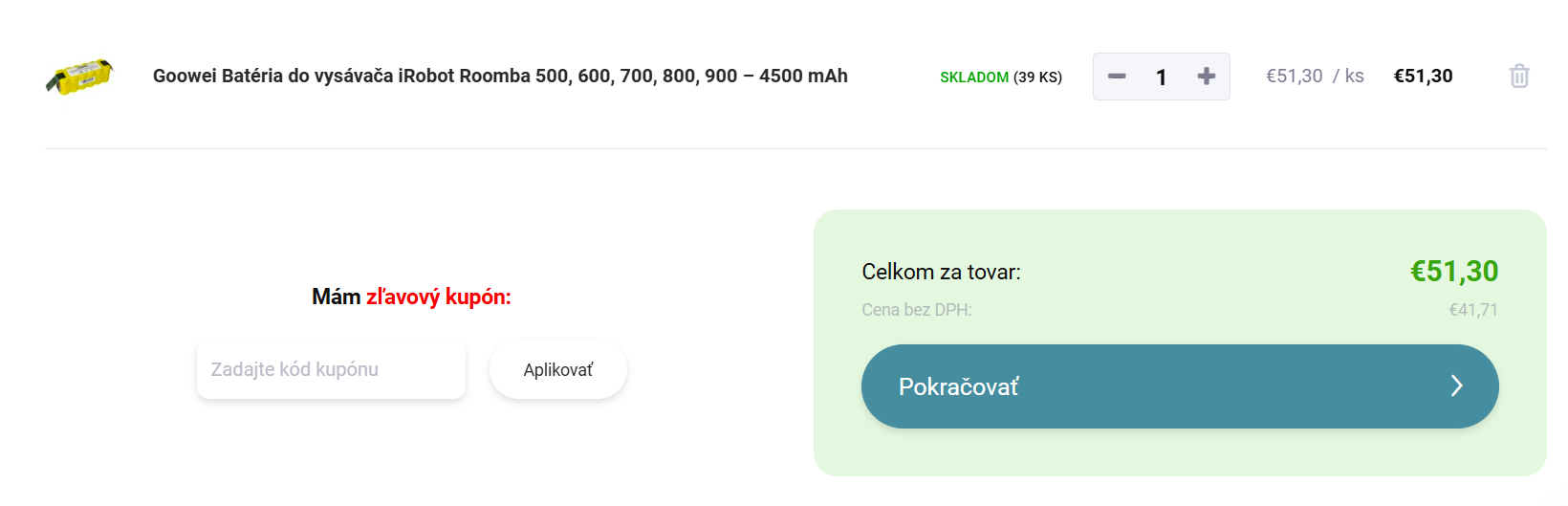The image size is (1568, 506).
Task: Click the bold line total €51,30 in the product row
Action: click(x=1423, y=77)
